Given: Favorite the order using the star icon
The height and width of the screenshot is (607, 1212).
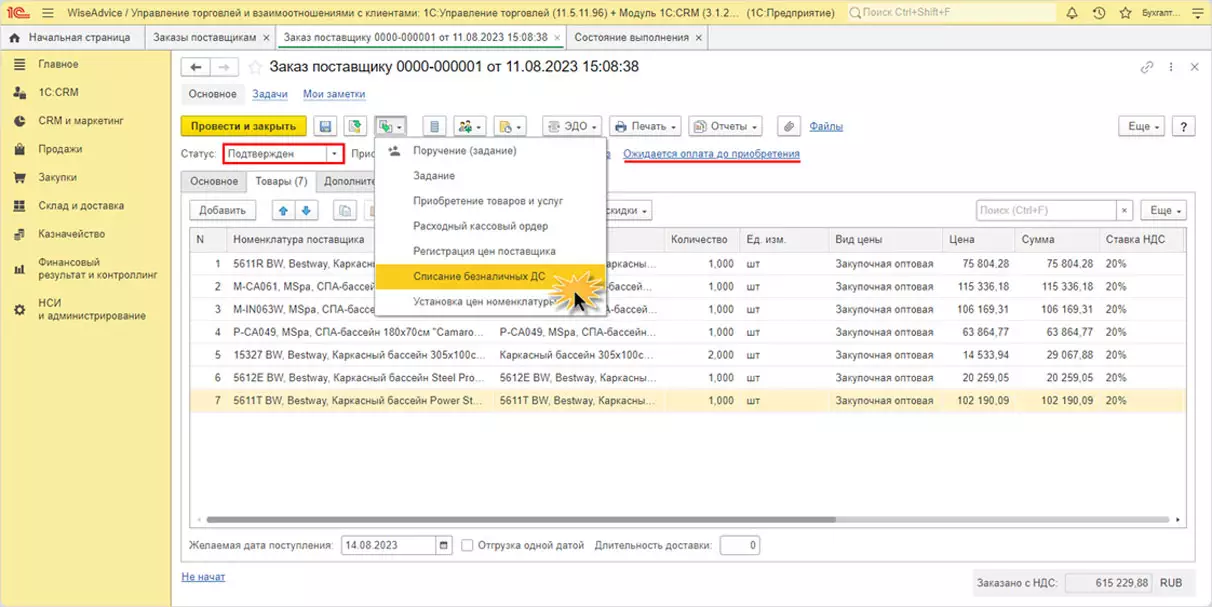Looking at the screenshot, I should click(255, 67).
